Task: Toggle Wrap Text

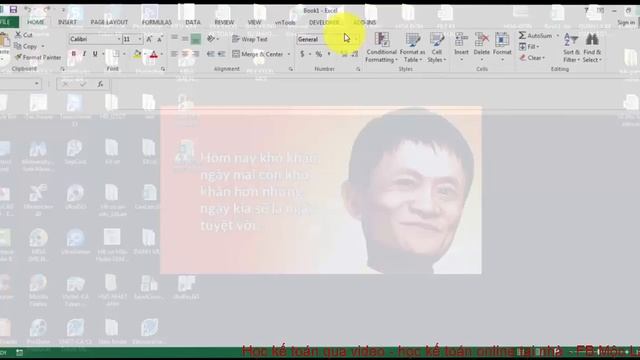Action: 250,39
